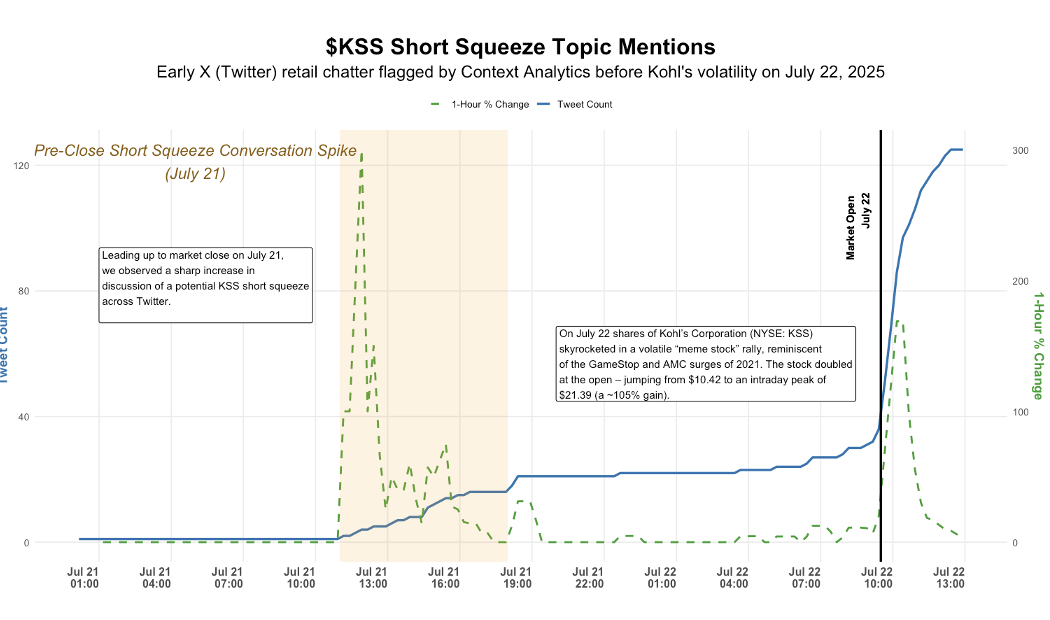Image resolution: width=1050 pixels, height=620 pixels.
Task: Click the "Leading up to market close" annotation box
Action: [206, 285]
